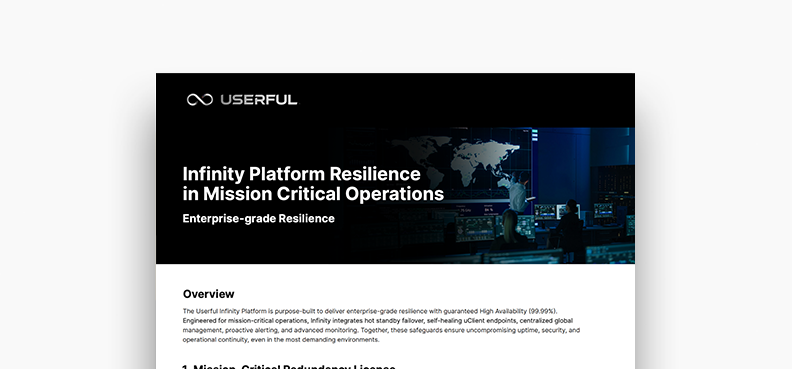The height and width of the screenshot is (369, 792).
Task: Click the USERFUL wordmark text
Action: coord(259,100)
